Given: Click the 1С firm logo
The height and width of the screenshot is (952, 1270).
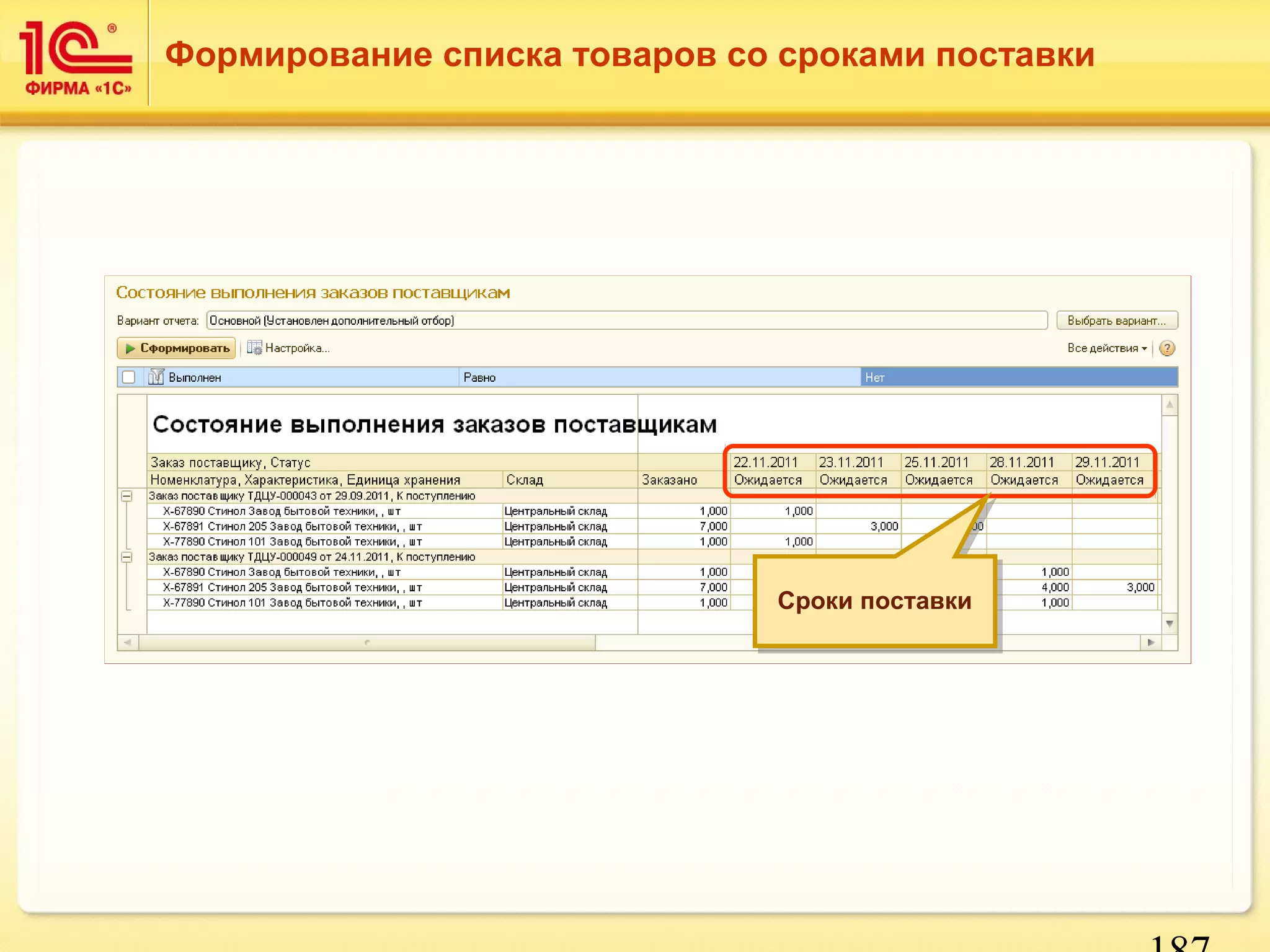Looking at the screenshot, I should pos(76,57).
